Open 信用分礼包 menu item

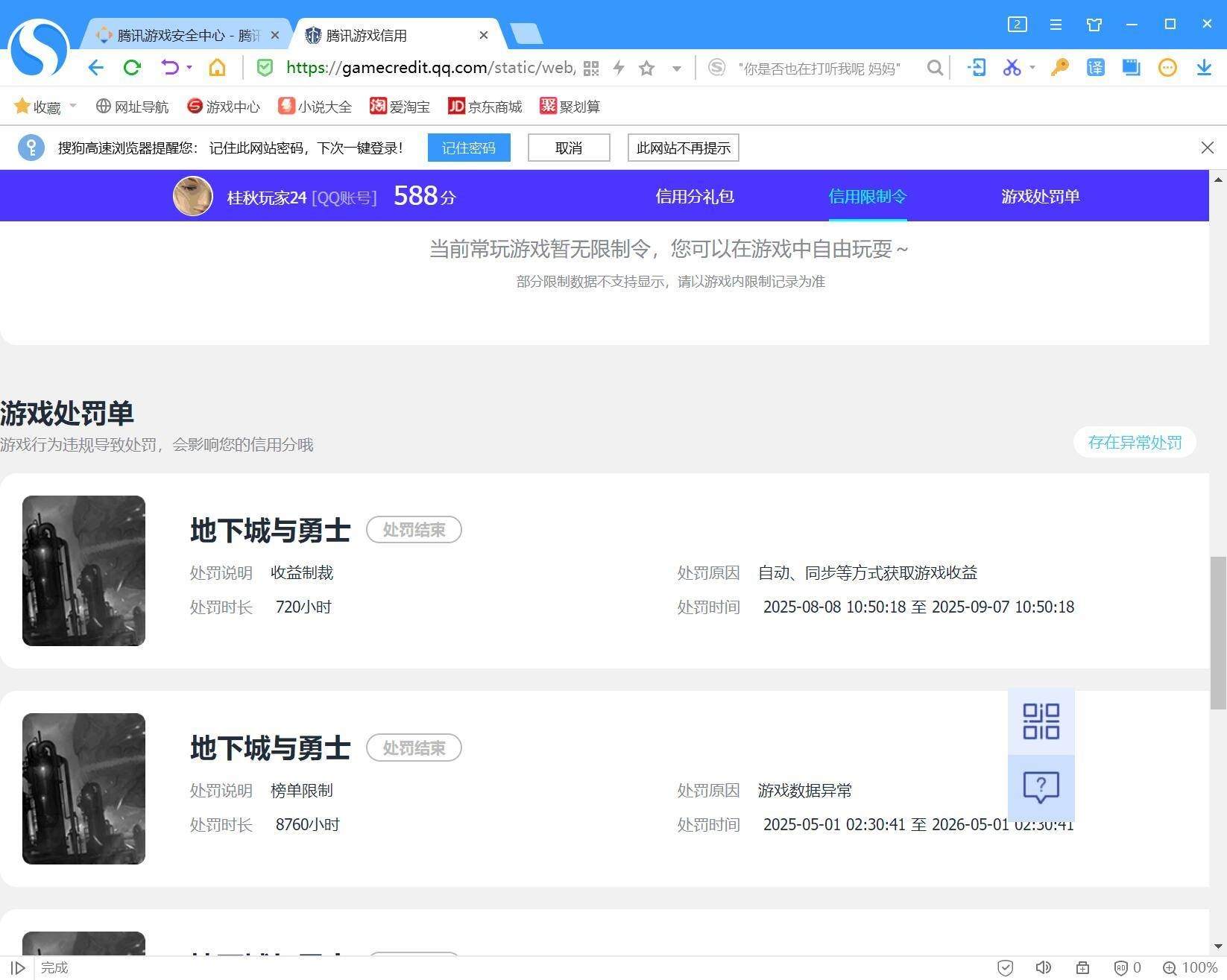point(695,196)
